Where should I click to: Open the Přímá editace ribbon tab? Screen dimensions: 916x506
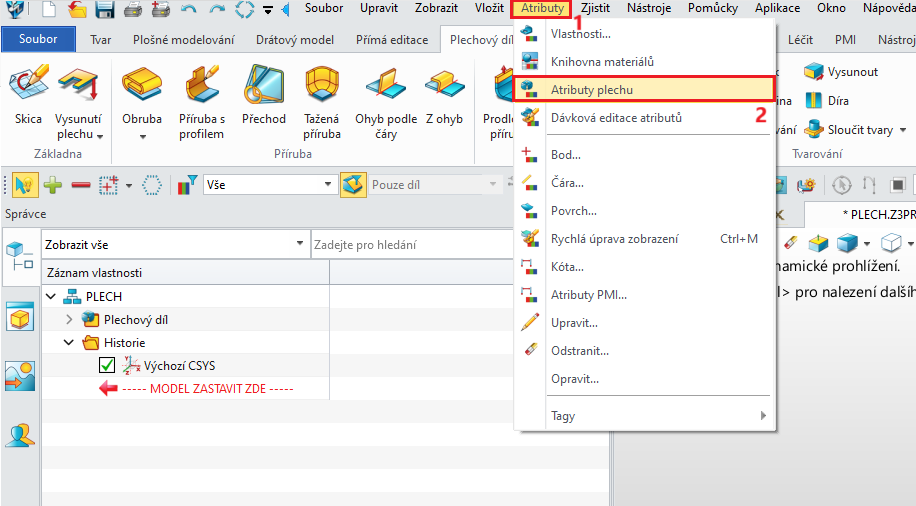(392, 40)
